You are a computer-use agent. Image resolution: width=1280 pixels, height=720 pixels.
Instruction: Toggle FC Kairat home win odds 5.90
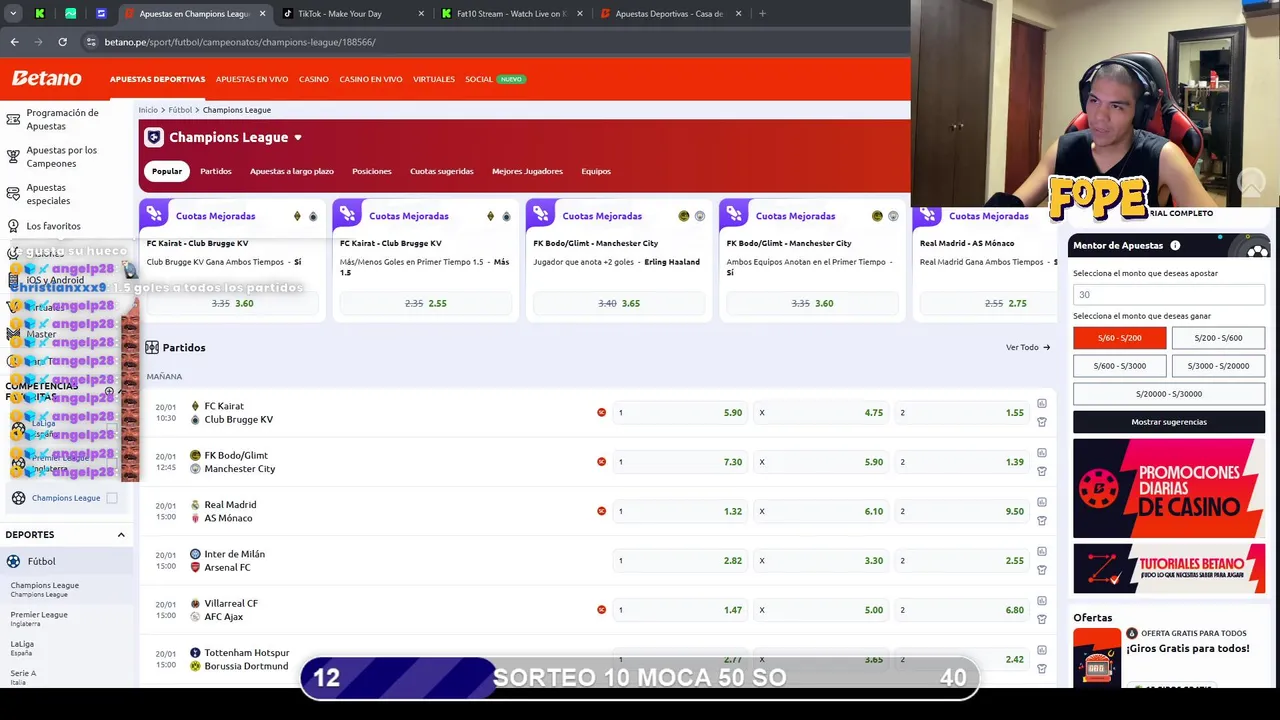(680, 412)
